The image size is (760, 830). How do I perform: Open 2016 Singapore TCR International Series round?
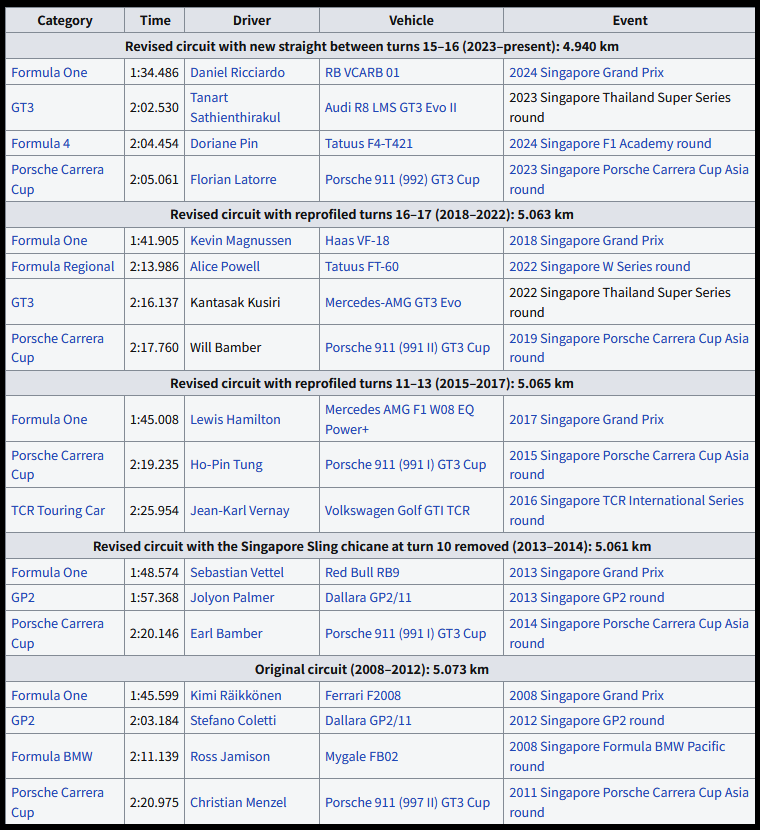[626, 510]
